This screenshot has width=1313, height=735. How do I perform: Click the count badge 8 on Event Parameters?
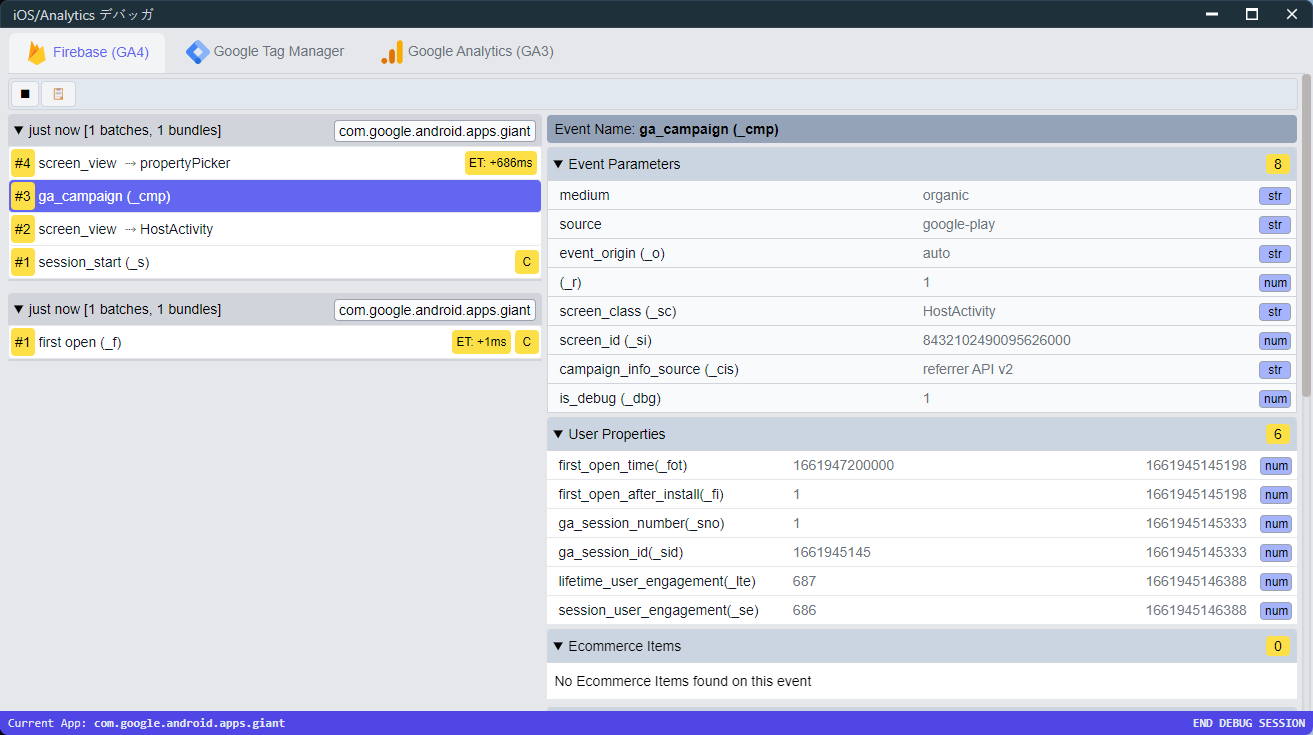coord(1276,164)
